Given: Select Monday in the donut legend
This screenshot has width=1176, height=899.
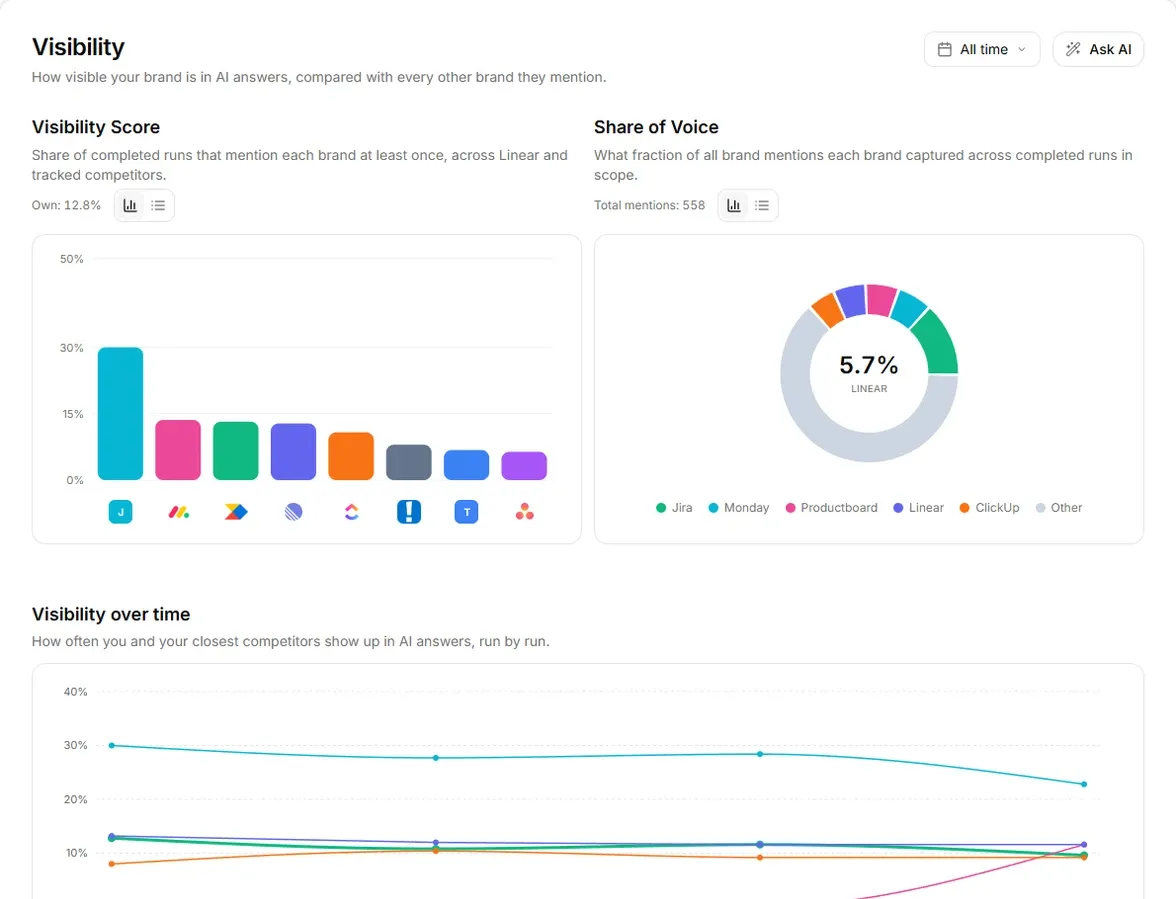Looking at the screenshot, I should click(739, 508).
